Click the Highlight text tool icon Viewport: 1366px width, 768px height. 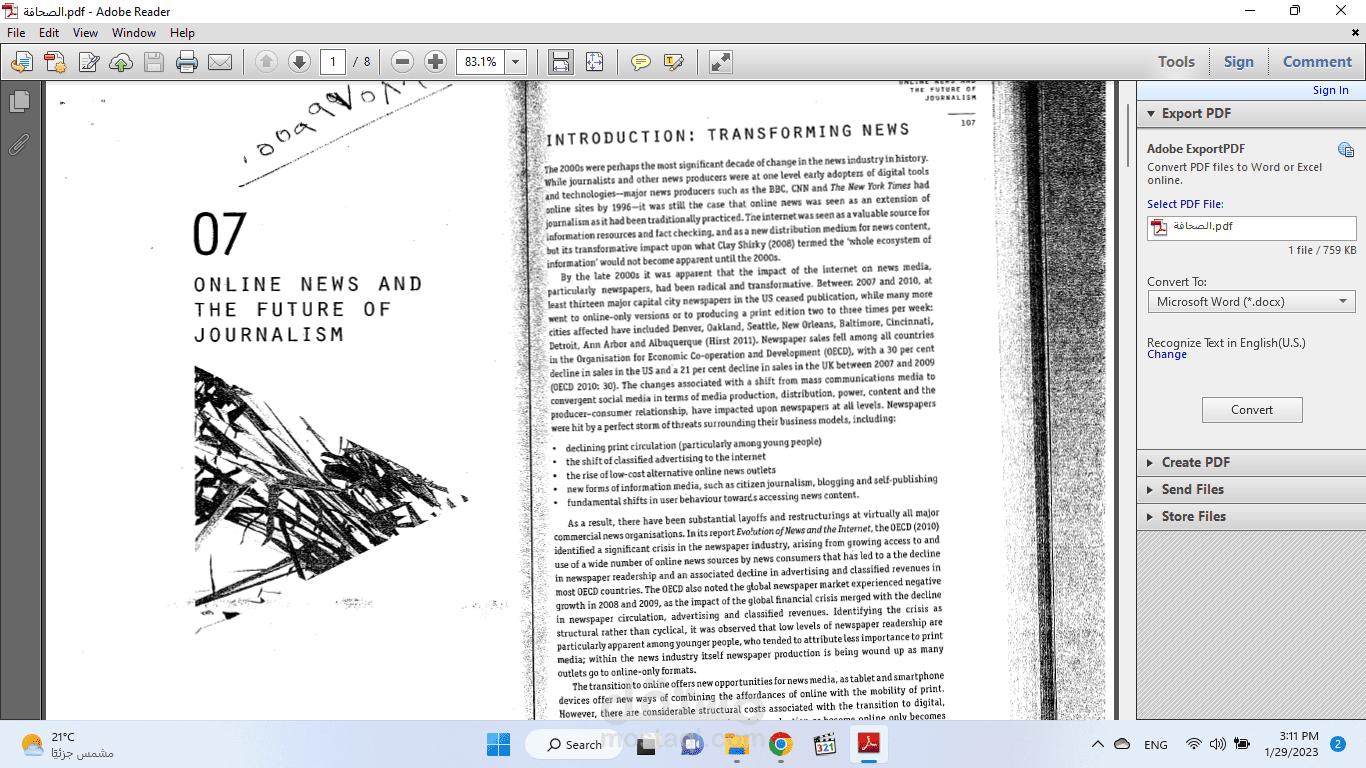point(674,62)
